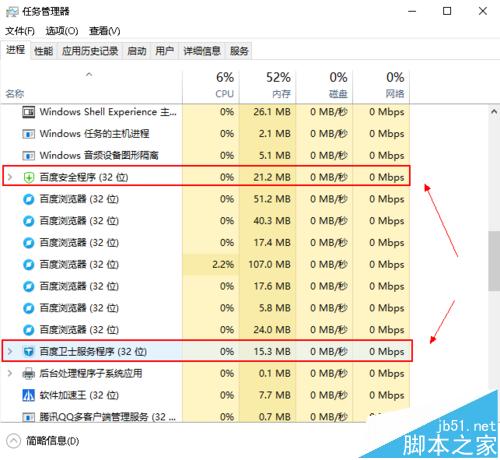Click the Task Manager title bar icon
Screen dimensions: 500x460
pyautogui.click(x=12, y=12)
